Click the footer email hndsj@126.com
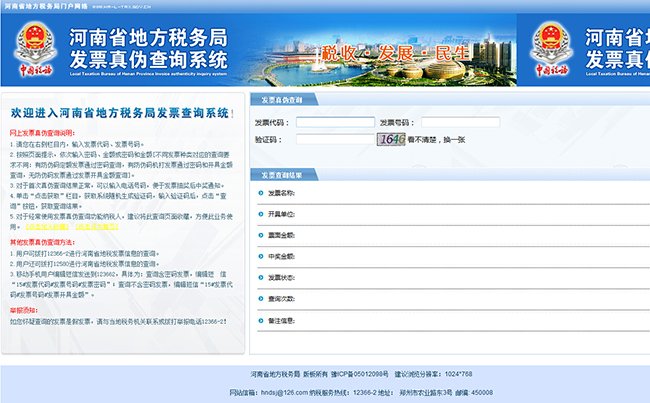Image resolution: width=650 pixels, height=403 pixels. [284, 393]
